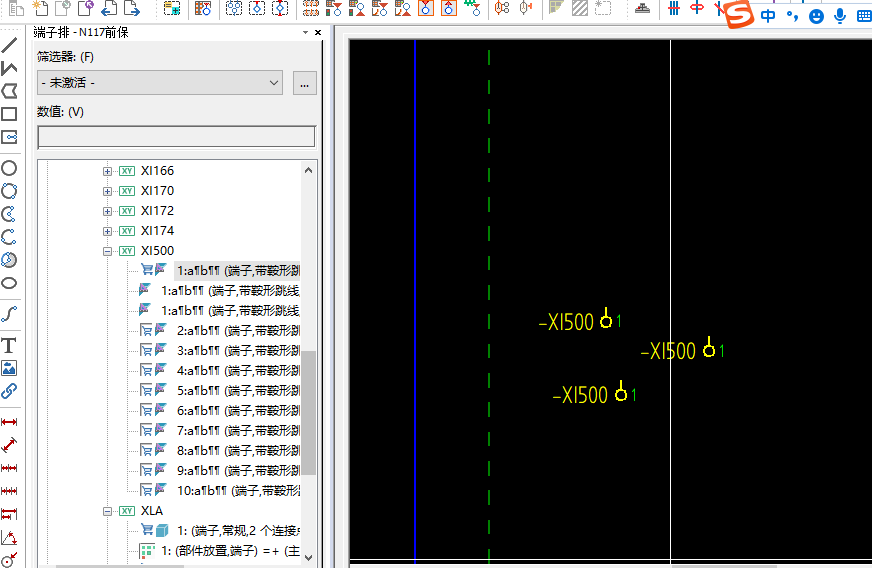Click the Sogou input method icon
Screen dimensions: 872x568
click(738, 16)
